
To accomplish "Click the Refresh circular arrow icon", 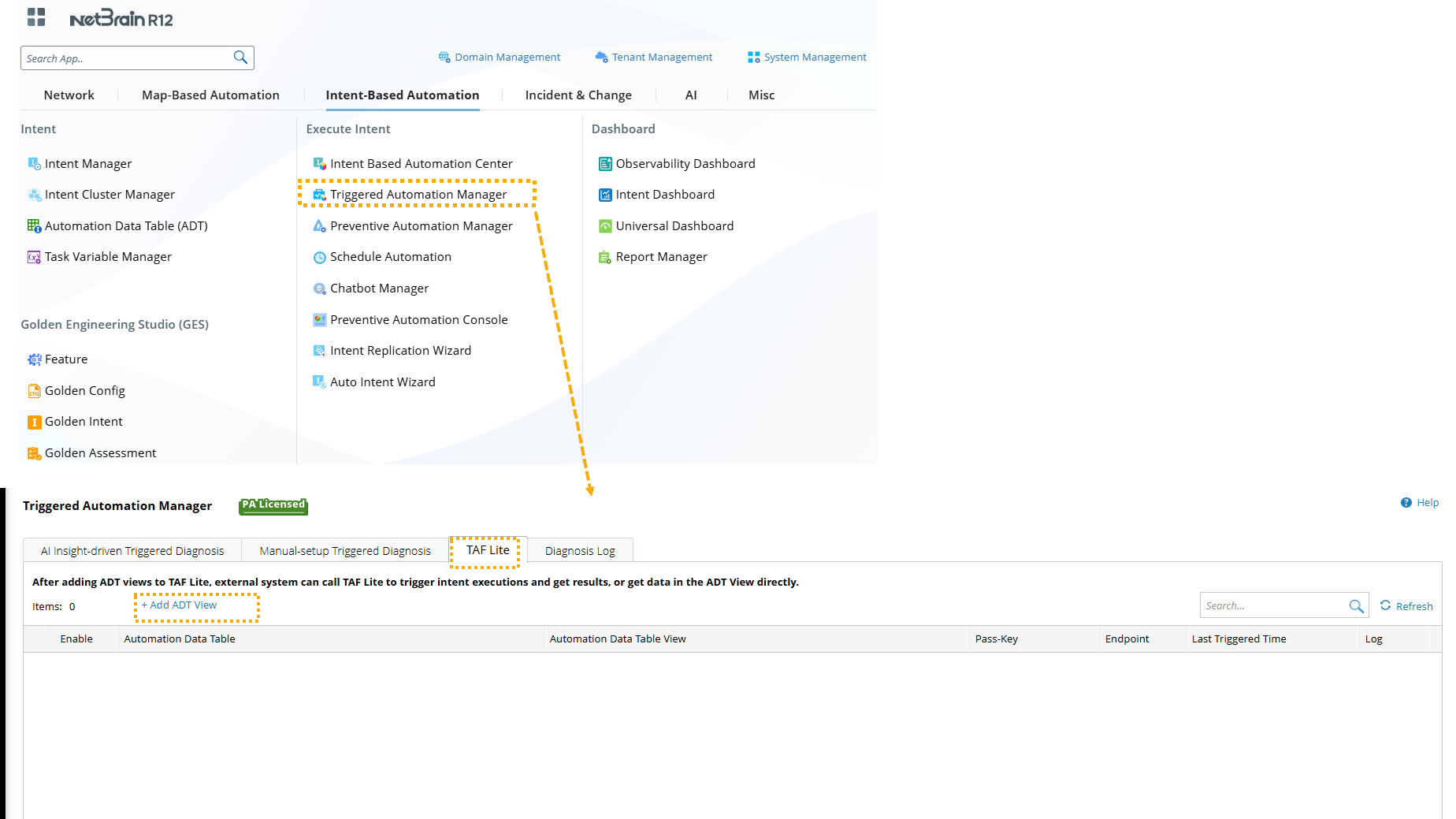I will (1386, 605).
